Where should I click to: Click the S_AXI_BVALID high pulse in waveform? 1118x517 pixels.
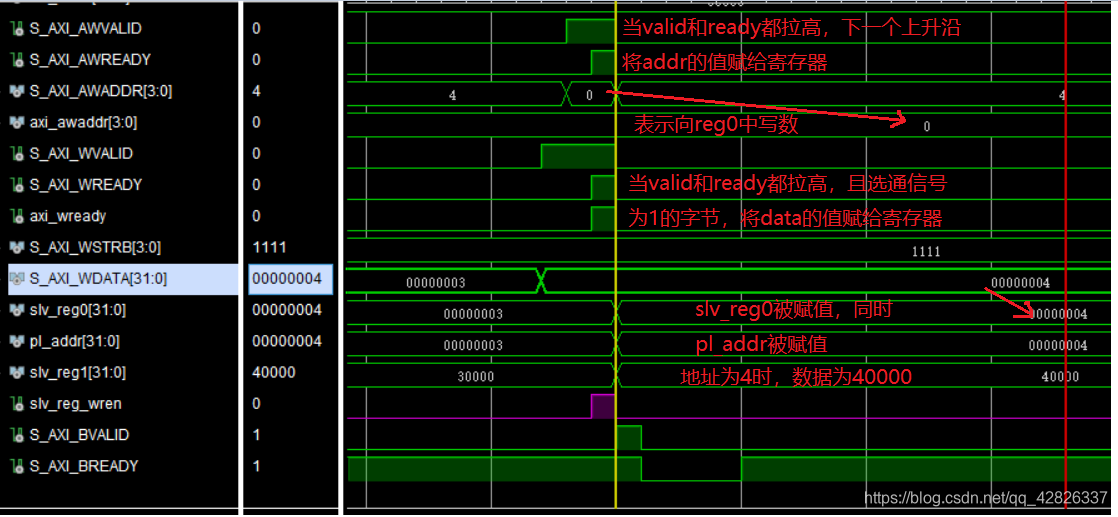pyautogui.click(x=629, y=438)
